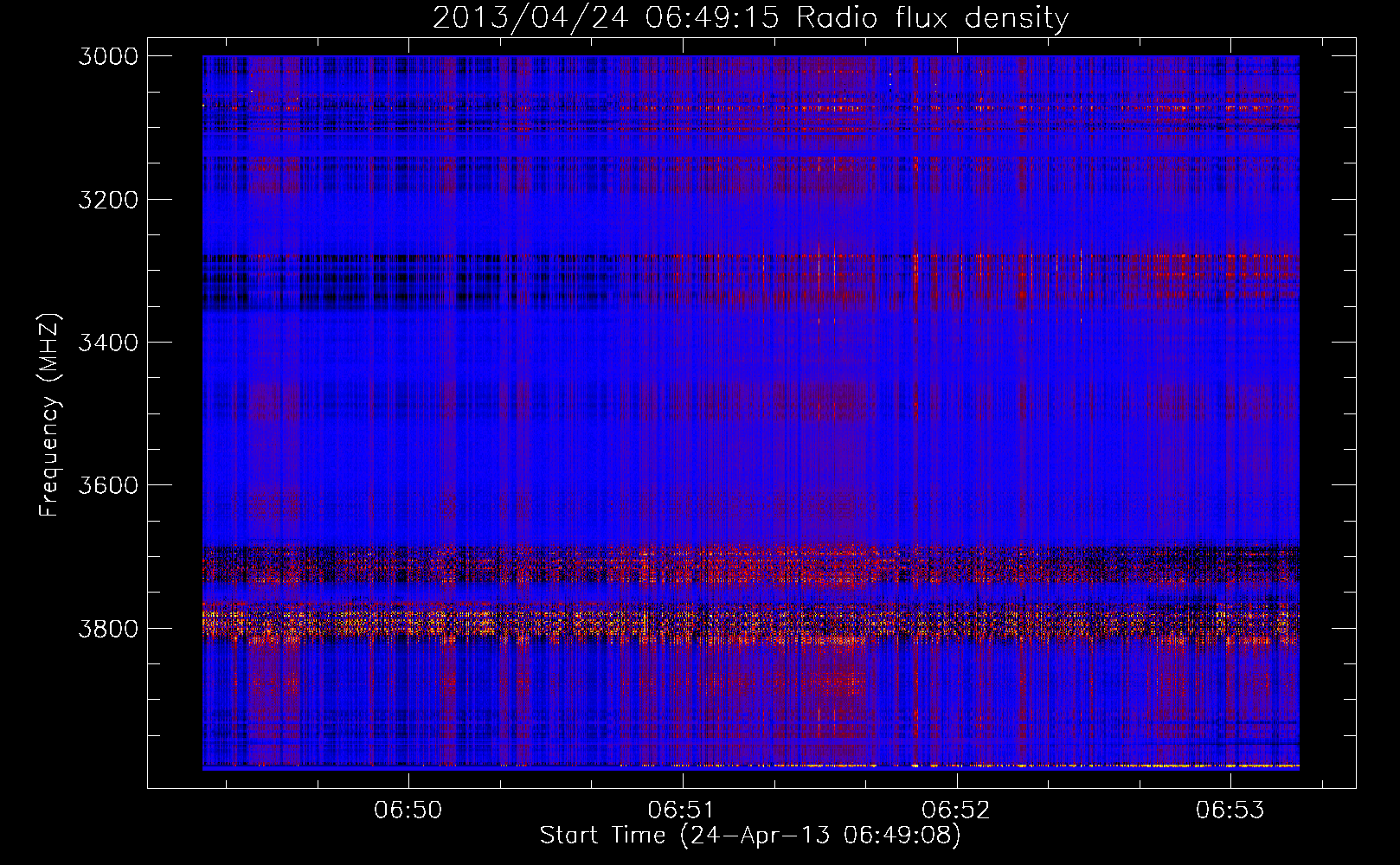Click the 06:52 time axis label
This screenshot has height=865, width=1400.
[x=956, y=810]
